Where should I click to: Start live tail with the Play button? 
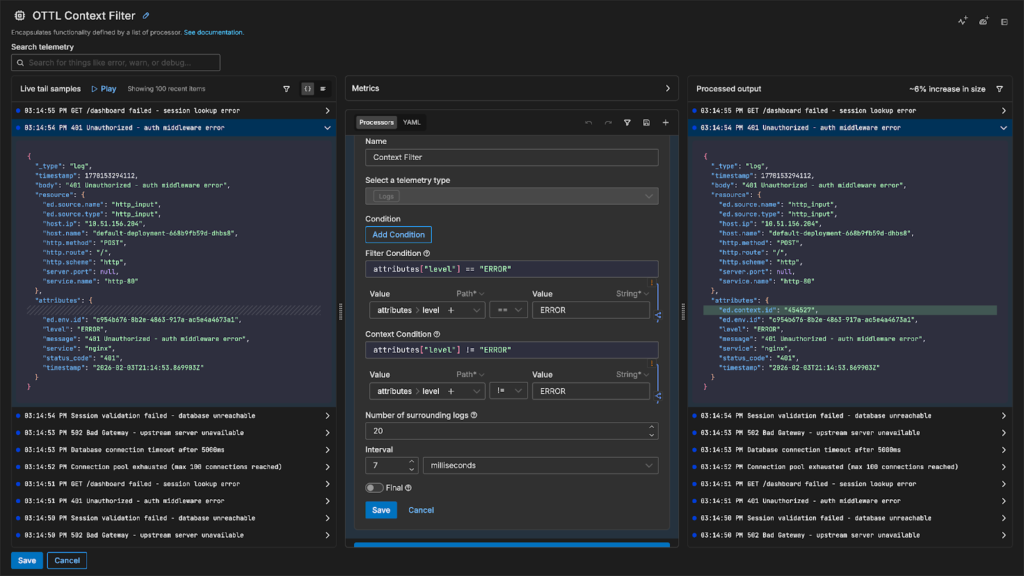coord(104,89)
